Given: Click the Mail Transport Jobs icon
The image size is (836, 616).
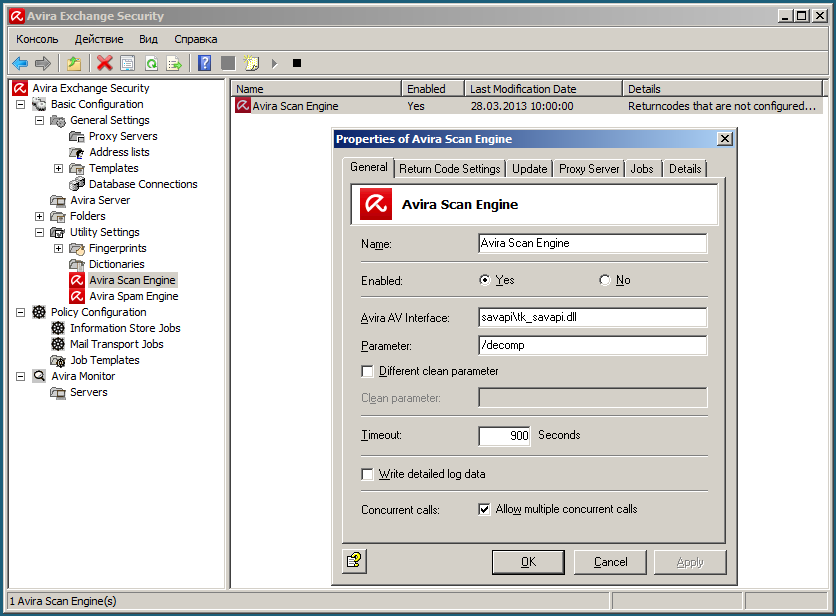Looking at the screenshot, I should pyautogui.click(x=58, y=344).
